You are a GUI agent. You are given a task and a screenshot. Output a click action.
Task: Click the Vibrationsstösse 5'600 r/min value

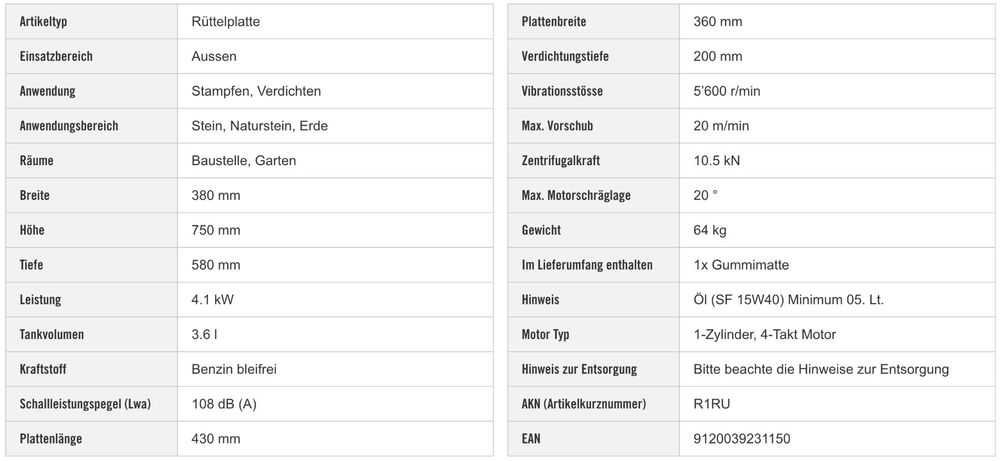click(727, 91)
